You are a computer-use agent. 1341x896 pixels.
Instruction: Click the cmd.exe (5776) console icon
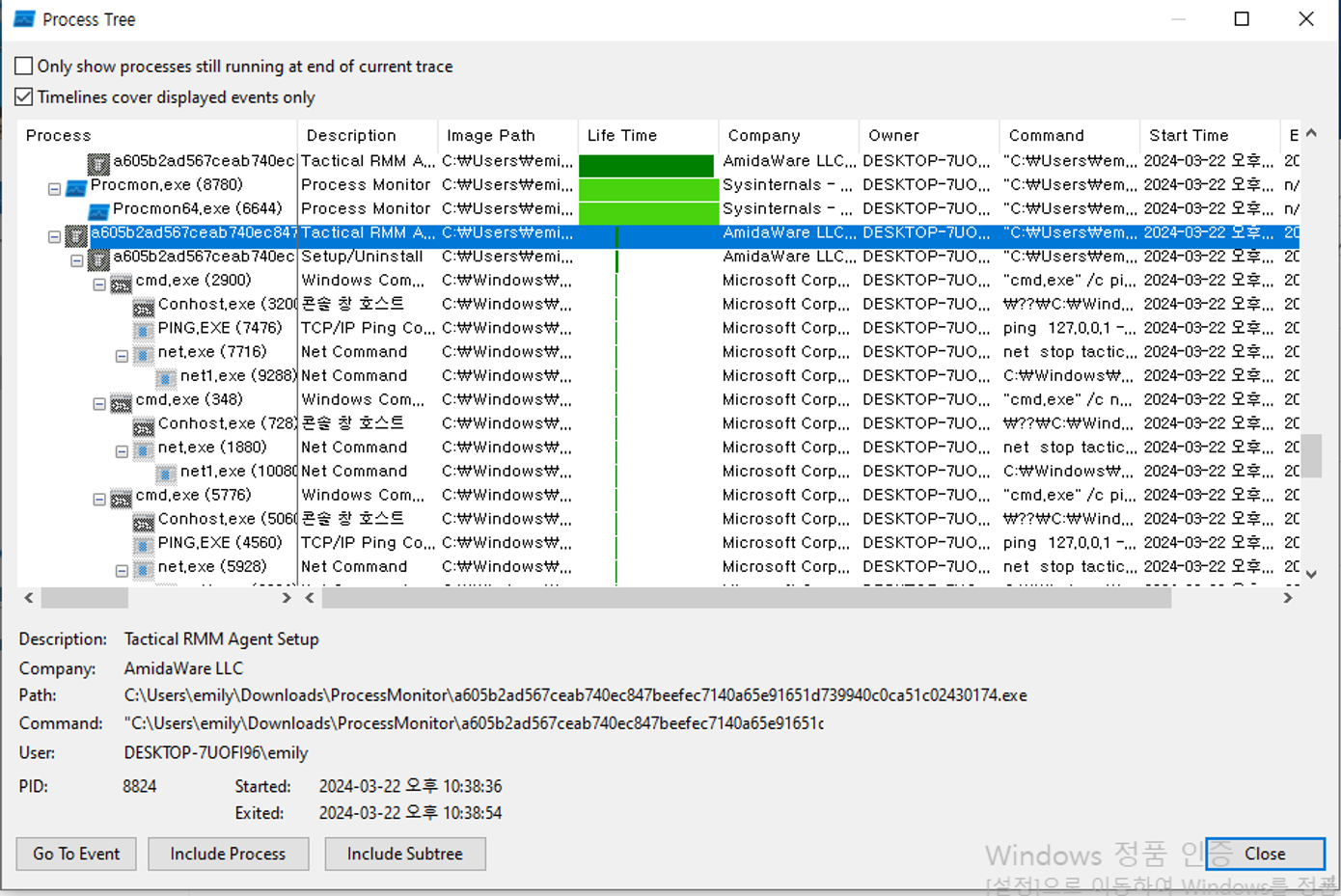click(x=121, y=498)
